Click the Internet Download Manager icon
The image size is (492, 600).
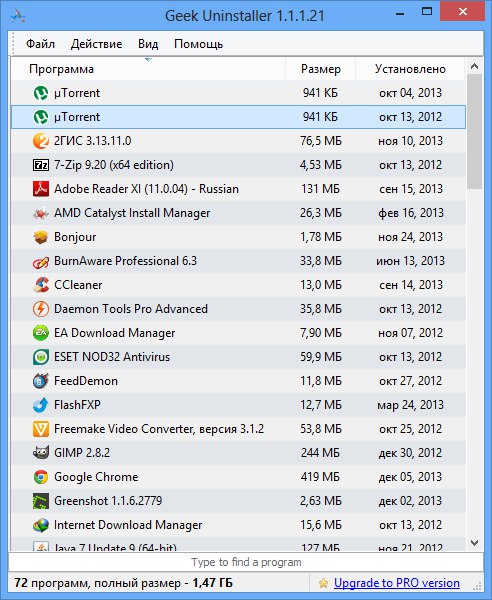[x=41, y=525]
